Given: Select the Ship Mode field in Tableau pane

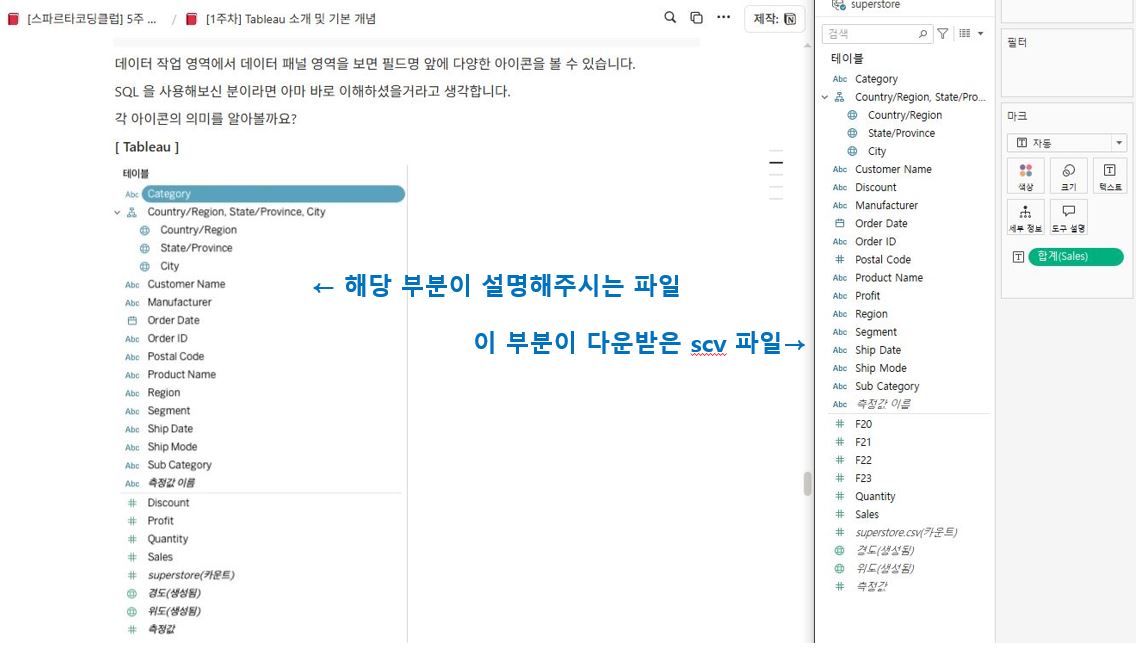Looking at the screenshot, I should (x=881, y=369).
